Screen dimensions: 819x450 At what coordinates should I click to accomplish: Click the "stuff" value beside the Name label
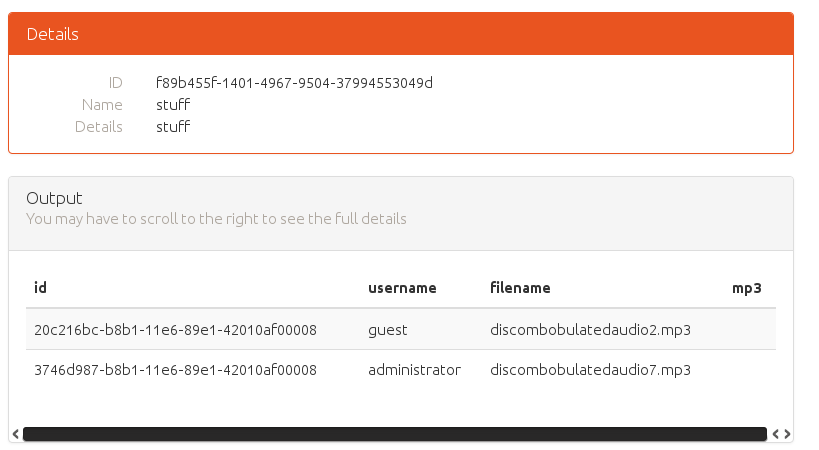click(x=173, y=105)
